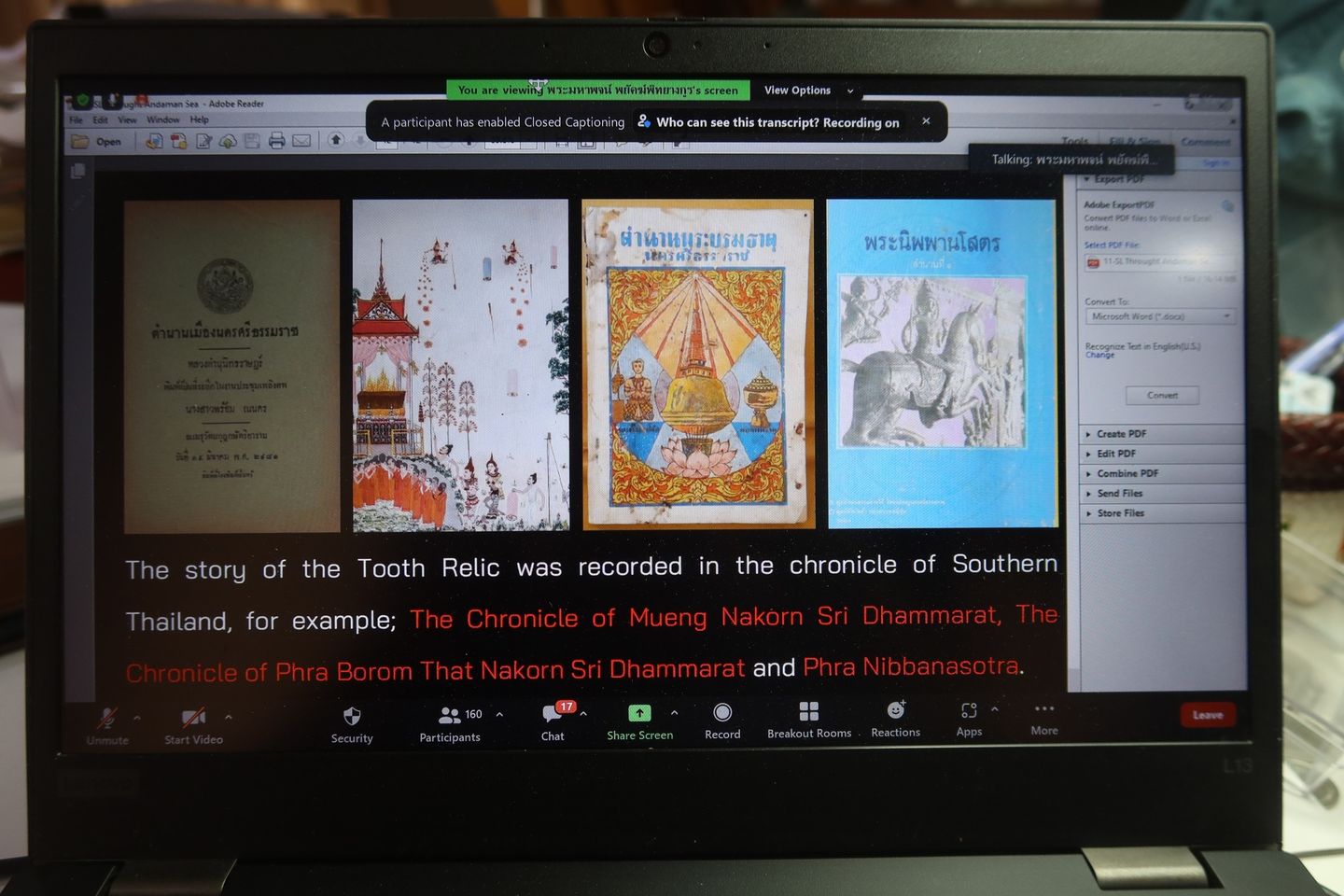Open the Edit menu in Adobe Reader
This screenshot has width=1344, height=896.
101,119
